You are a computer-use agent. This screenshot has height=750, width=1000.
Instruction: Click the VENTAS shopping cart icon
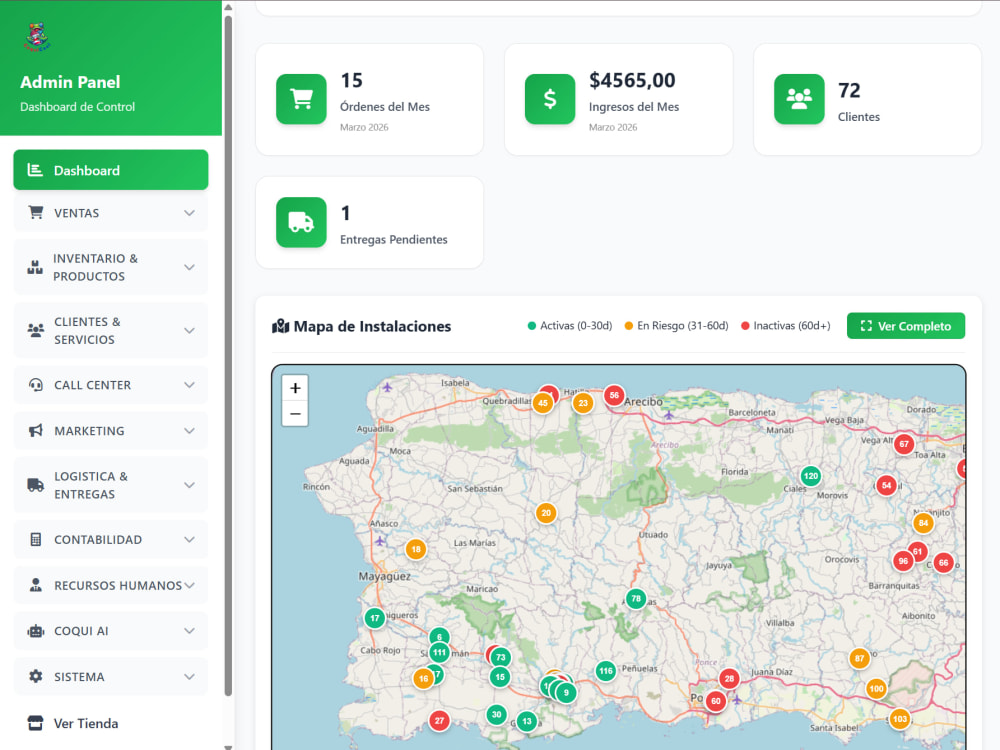(36, 212)
